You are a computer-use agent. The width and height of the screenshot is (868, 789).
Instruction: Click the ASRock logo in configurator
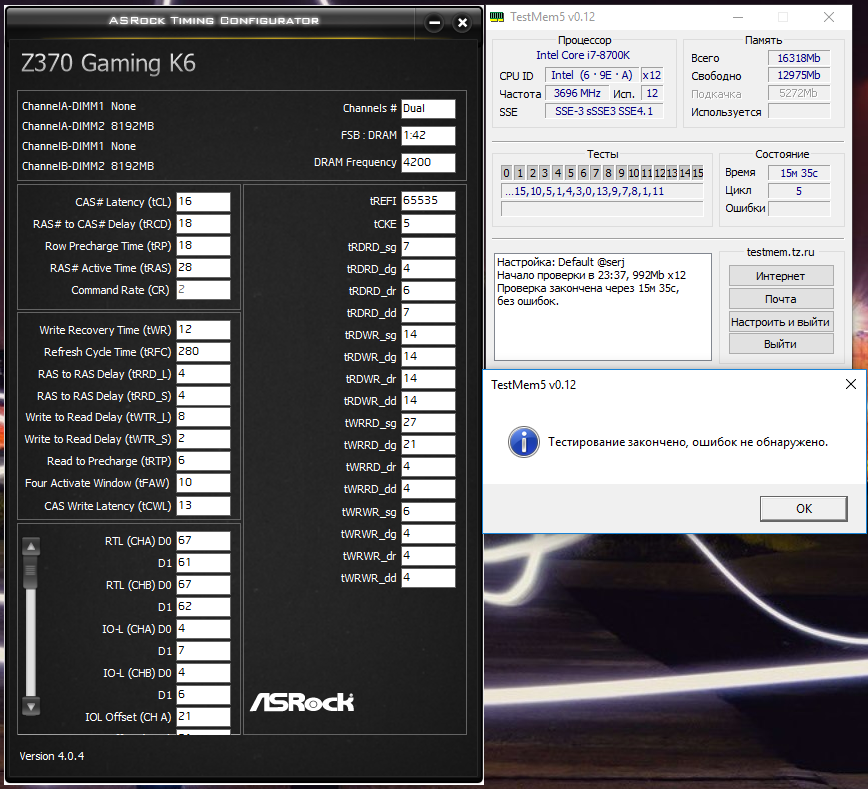(302, 702)
